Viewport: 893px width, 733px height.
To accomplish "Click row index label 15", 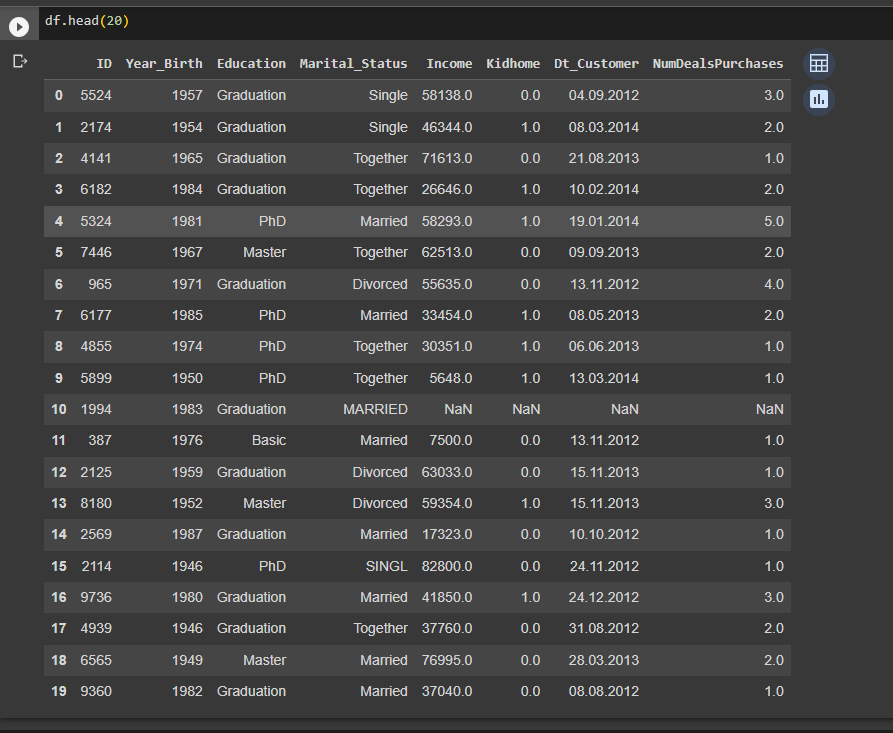I will pyautogui.click(x=59, y=566).
